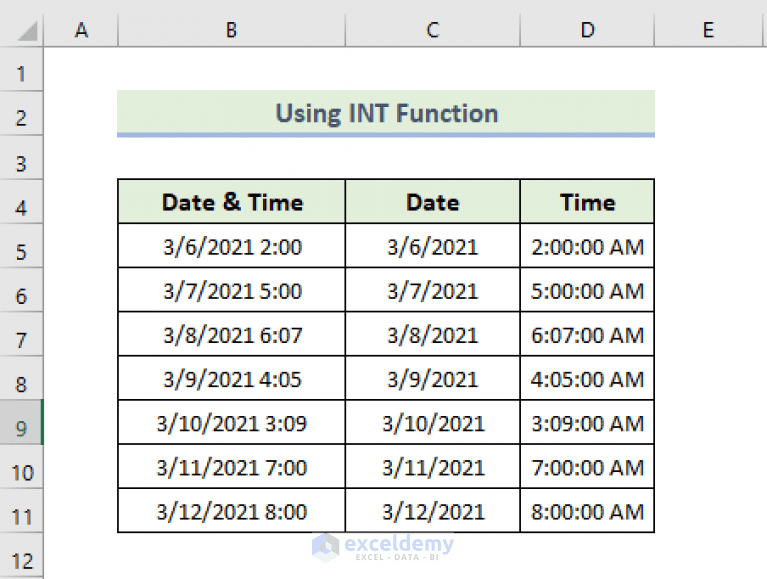Select Date cell '3/6/2021' in column C

[432, 246]
